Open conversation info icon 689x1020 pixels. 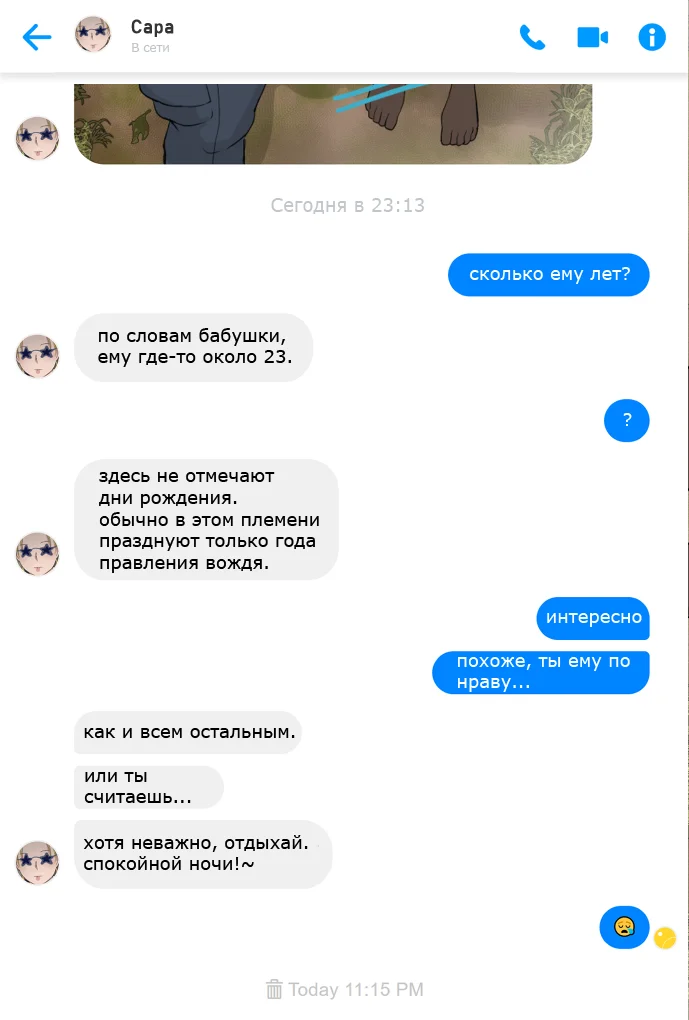click(x=652, y=37)
